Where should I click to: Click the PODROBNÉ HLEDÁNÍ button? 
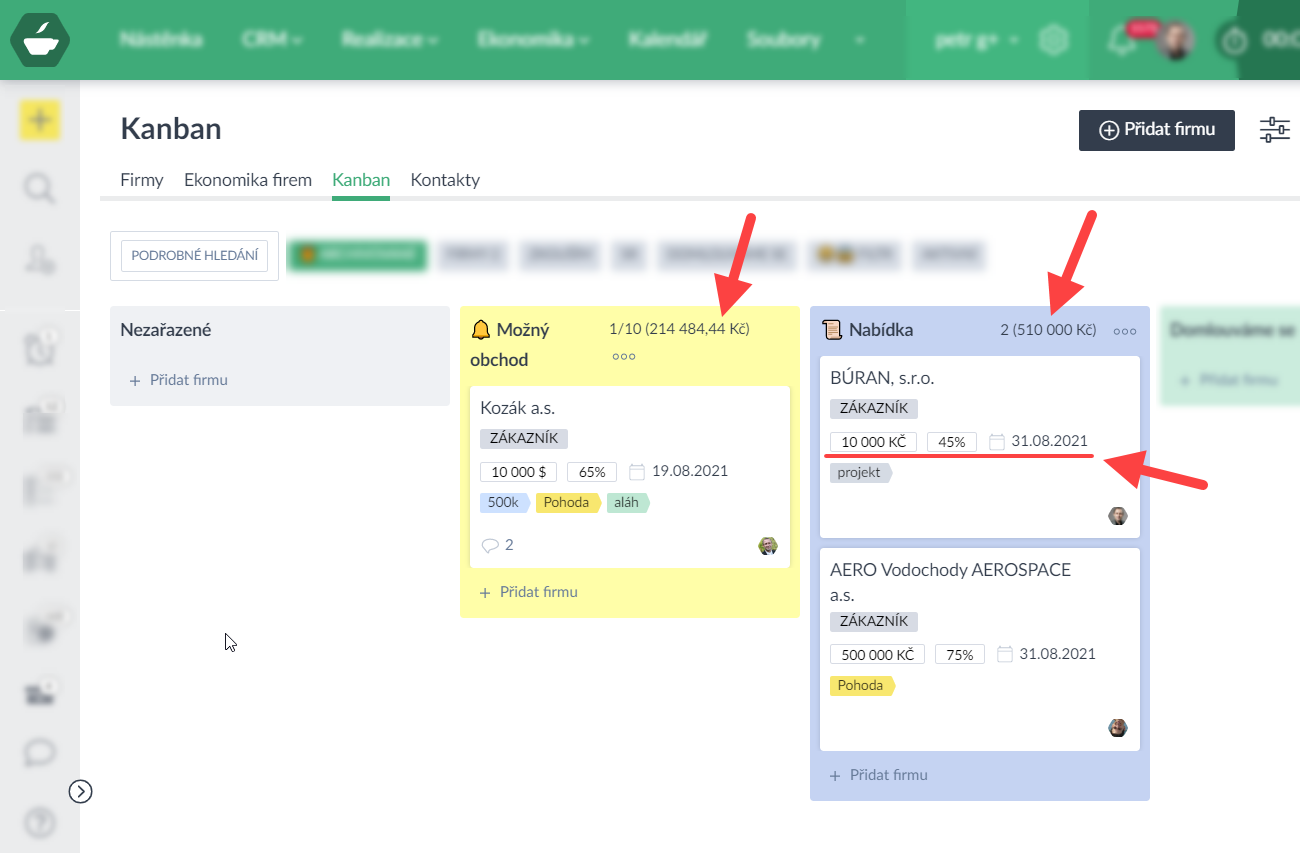pyautogui.click(x=194, y=256)
